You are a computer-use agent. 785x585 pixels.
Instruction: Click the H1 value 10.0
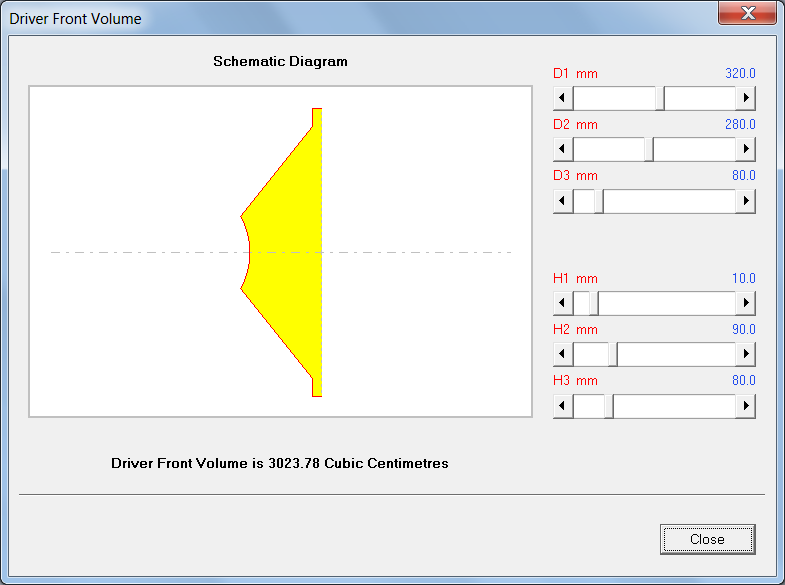pos(743,278)
